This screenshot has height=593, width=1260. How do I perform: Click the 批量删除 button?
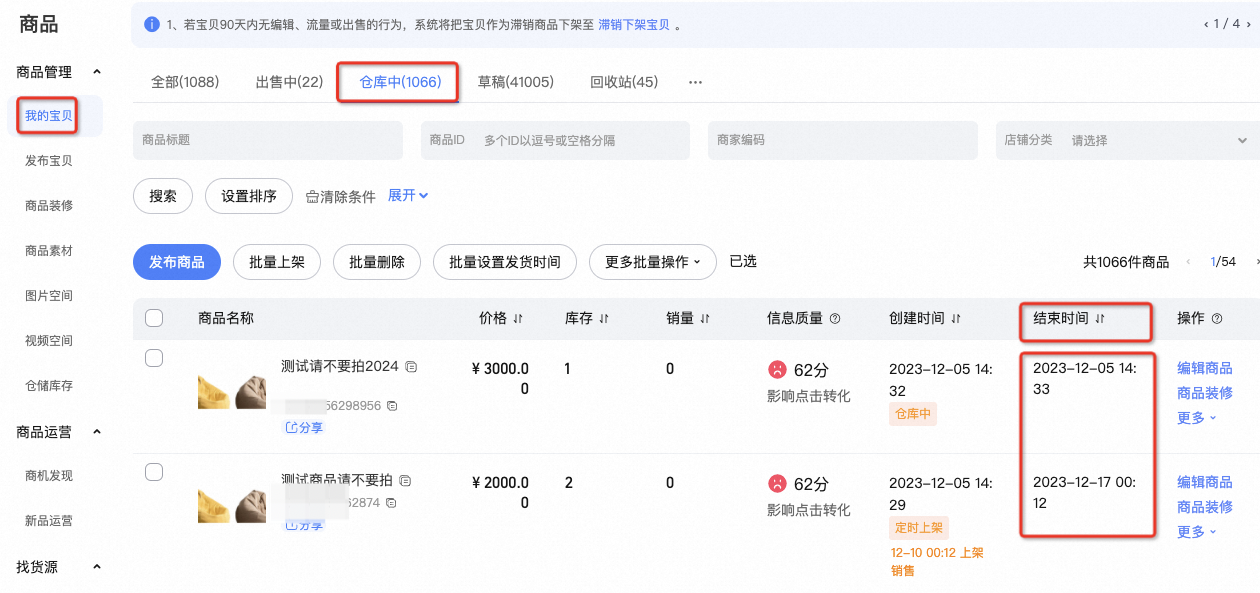(377, 262)
